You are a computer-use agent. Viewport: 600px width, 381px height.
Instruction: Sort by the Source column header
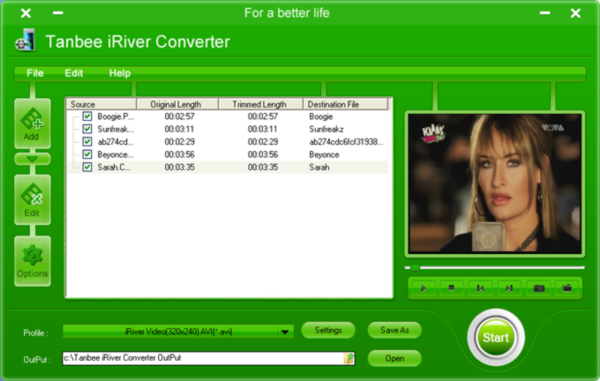(102, 104)
